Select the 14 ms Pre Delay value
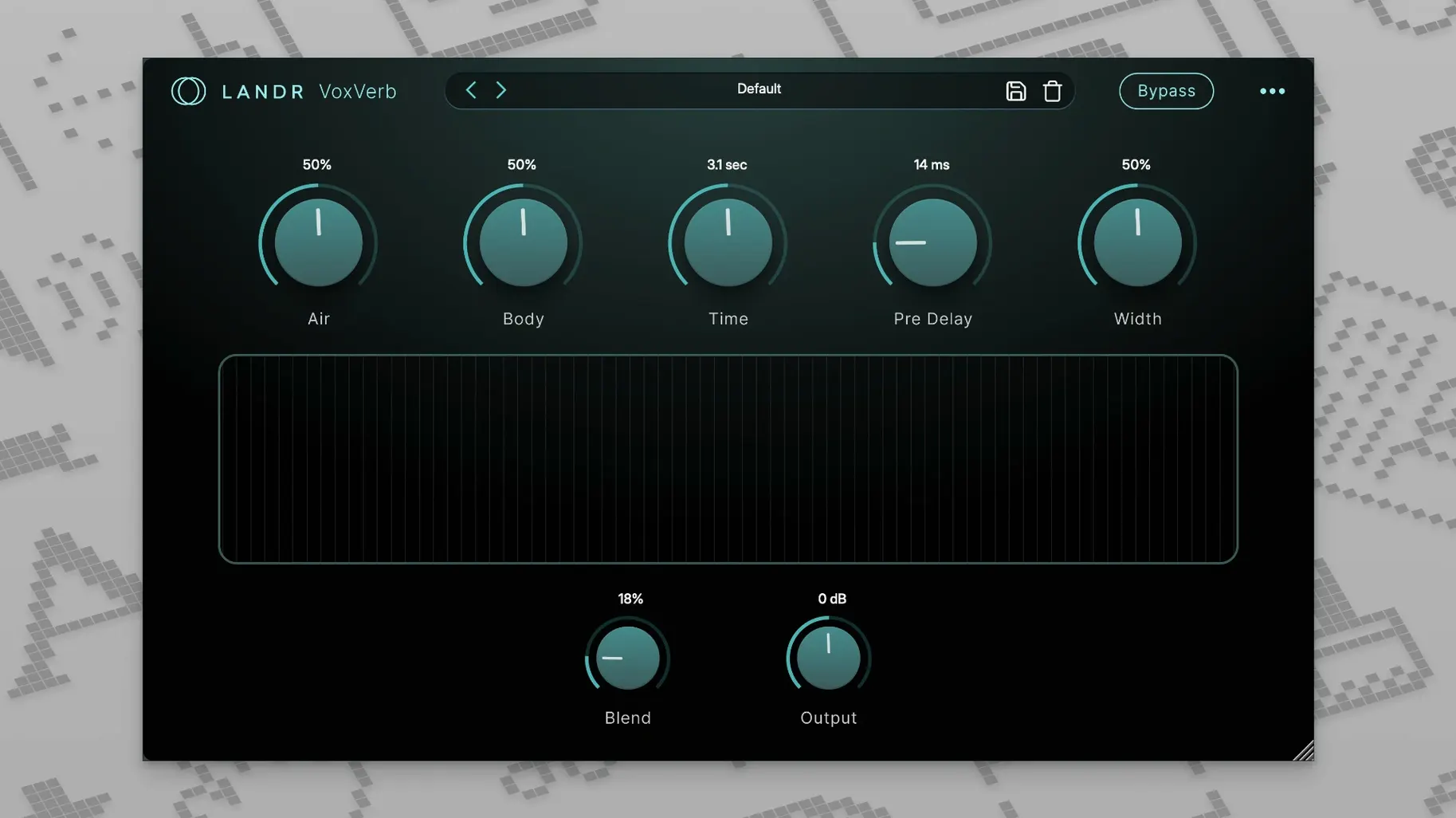1456x818 pixels. (x=931, y=165)
